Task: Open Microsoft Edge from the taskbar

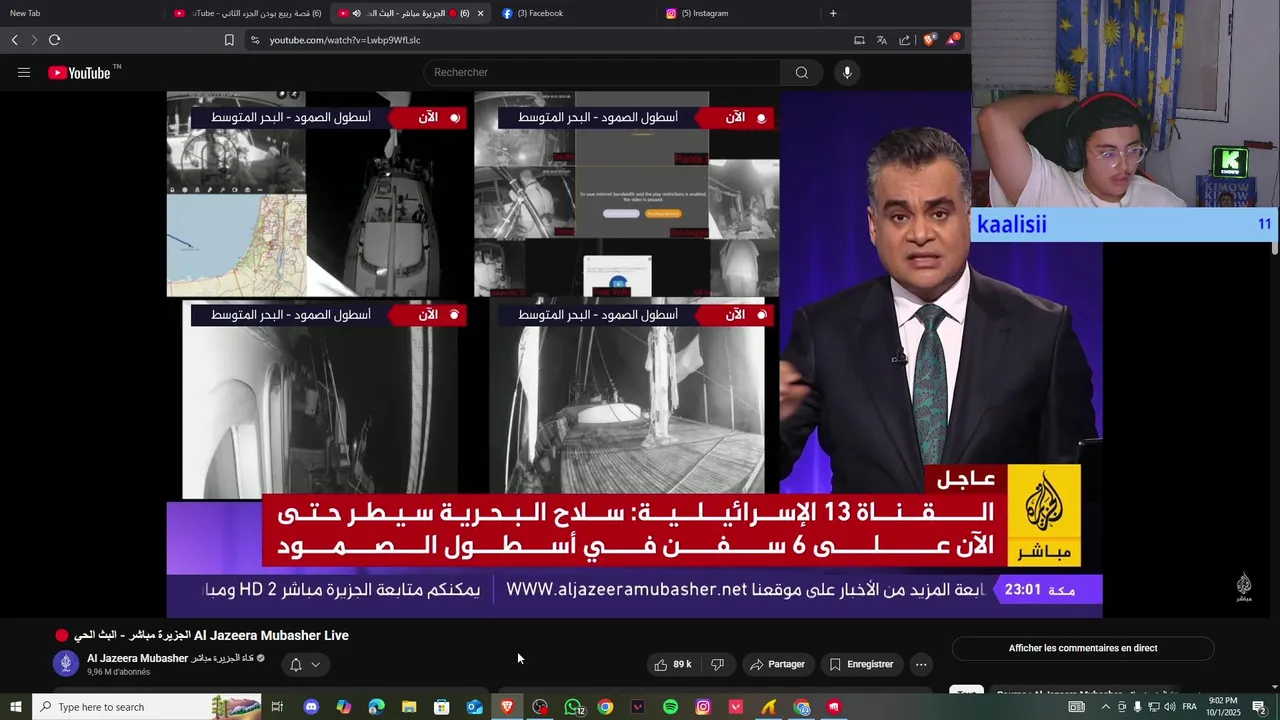Action: (376, 707)
